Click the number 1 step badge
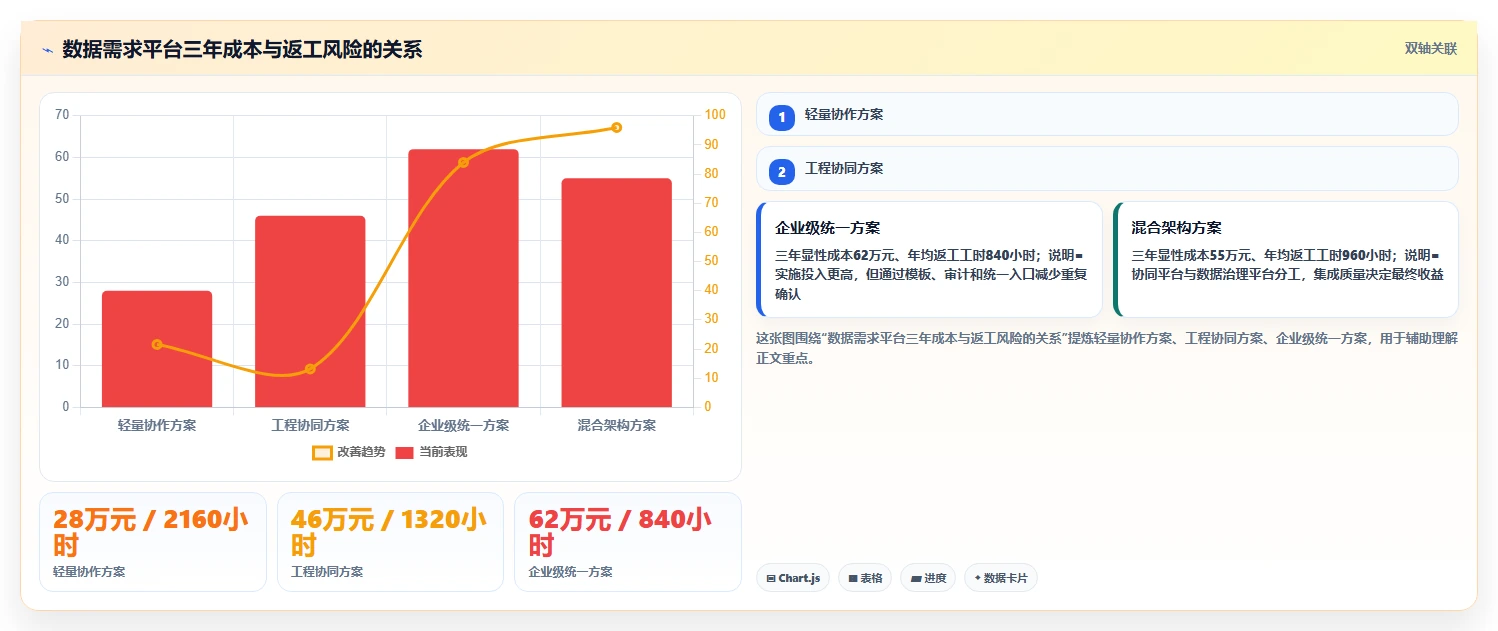The image size is (1498, 631). point(782,118)
